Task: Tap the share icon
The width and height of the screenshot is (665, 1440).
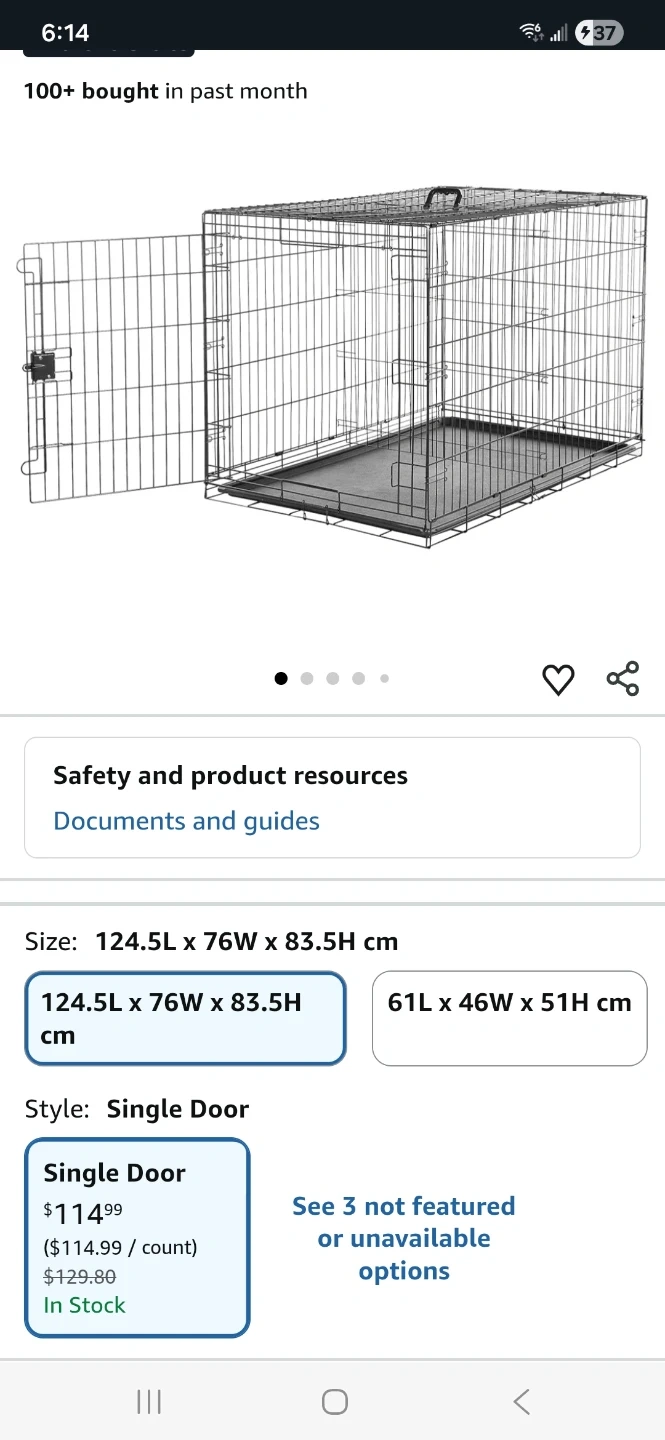Action: pyautogui.click(x=623, y=679)
